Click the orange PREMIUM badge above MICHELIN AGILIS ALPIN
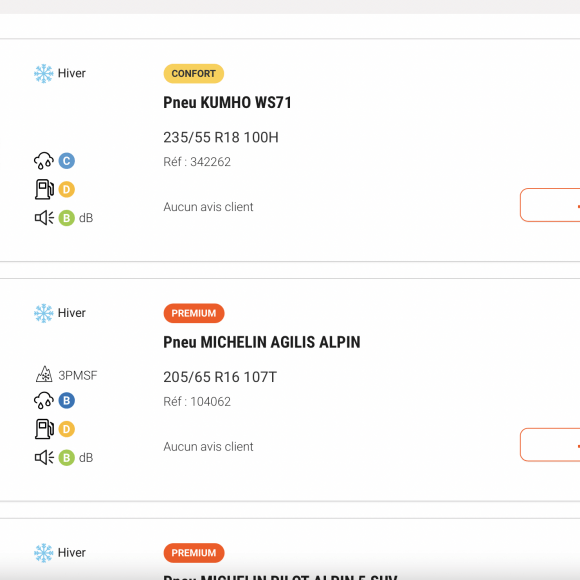This screenshot has width=580, height=580. [x=194, y=313]
